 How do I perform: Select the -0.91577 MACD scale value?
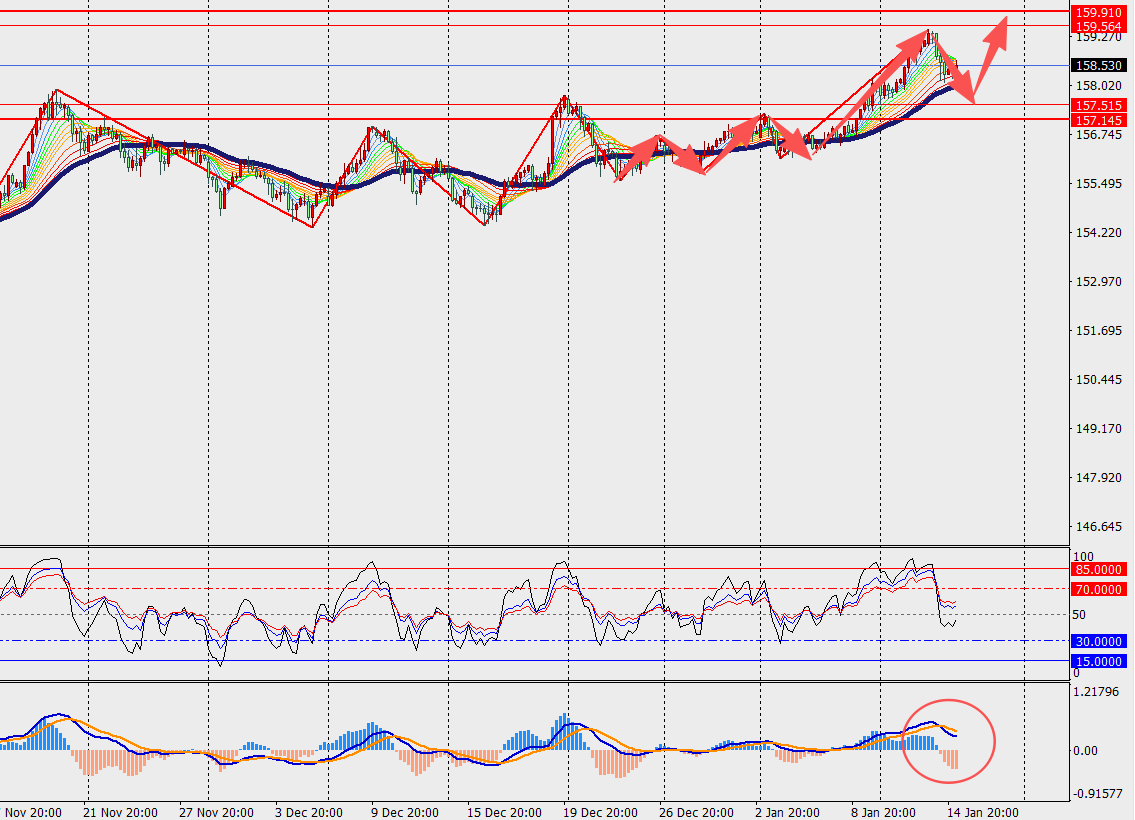click(x=1096, y=794)
